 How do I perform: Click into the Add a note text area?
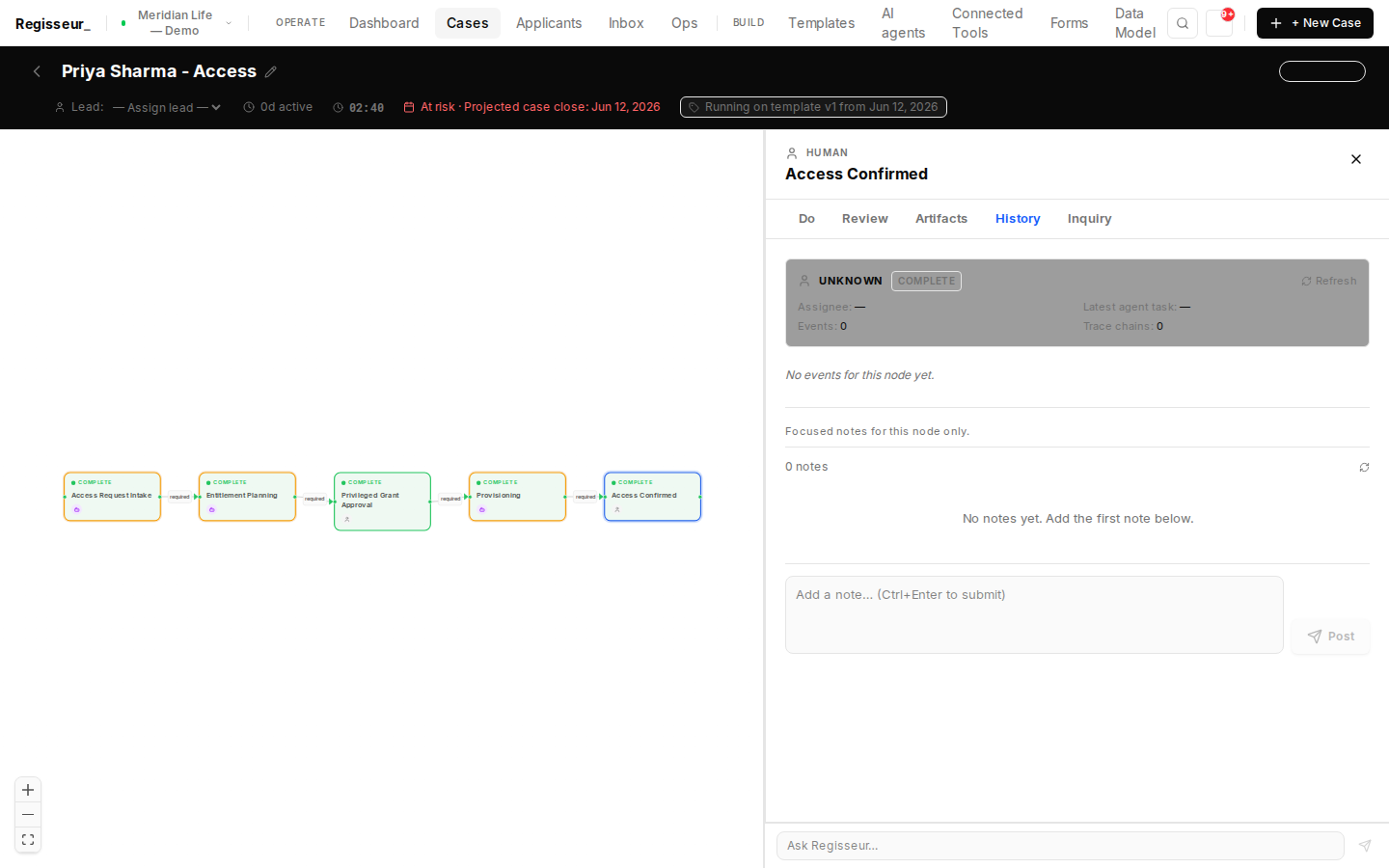[x=1034, y=614]
